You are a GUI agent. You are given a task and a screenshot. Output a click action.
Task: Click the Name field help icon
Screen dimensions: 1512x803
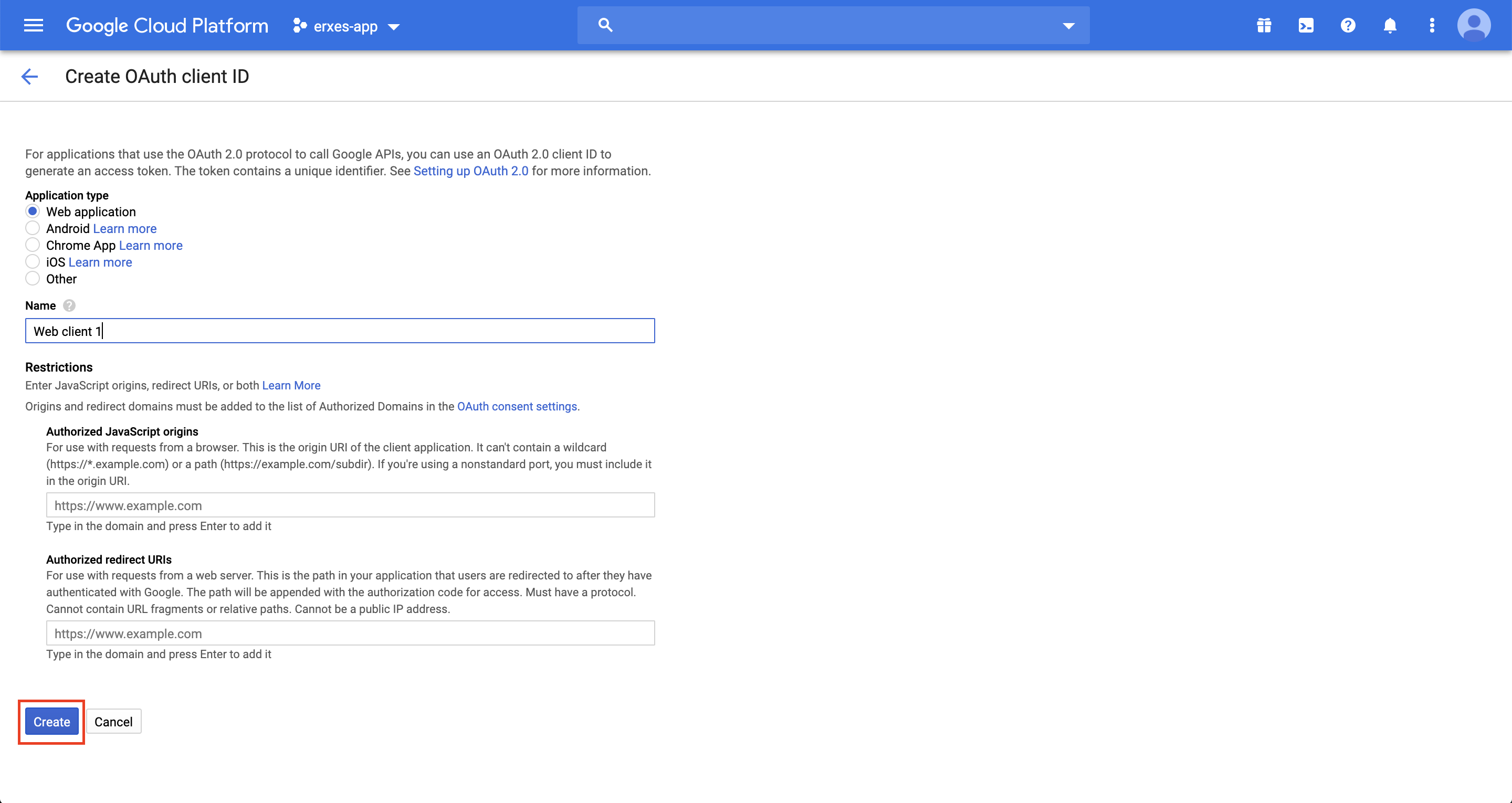tap(69, 306)
